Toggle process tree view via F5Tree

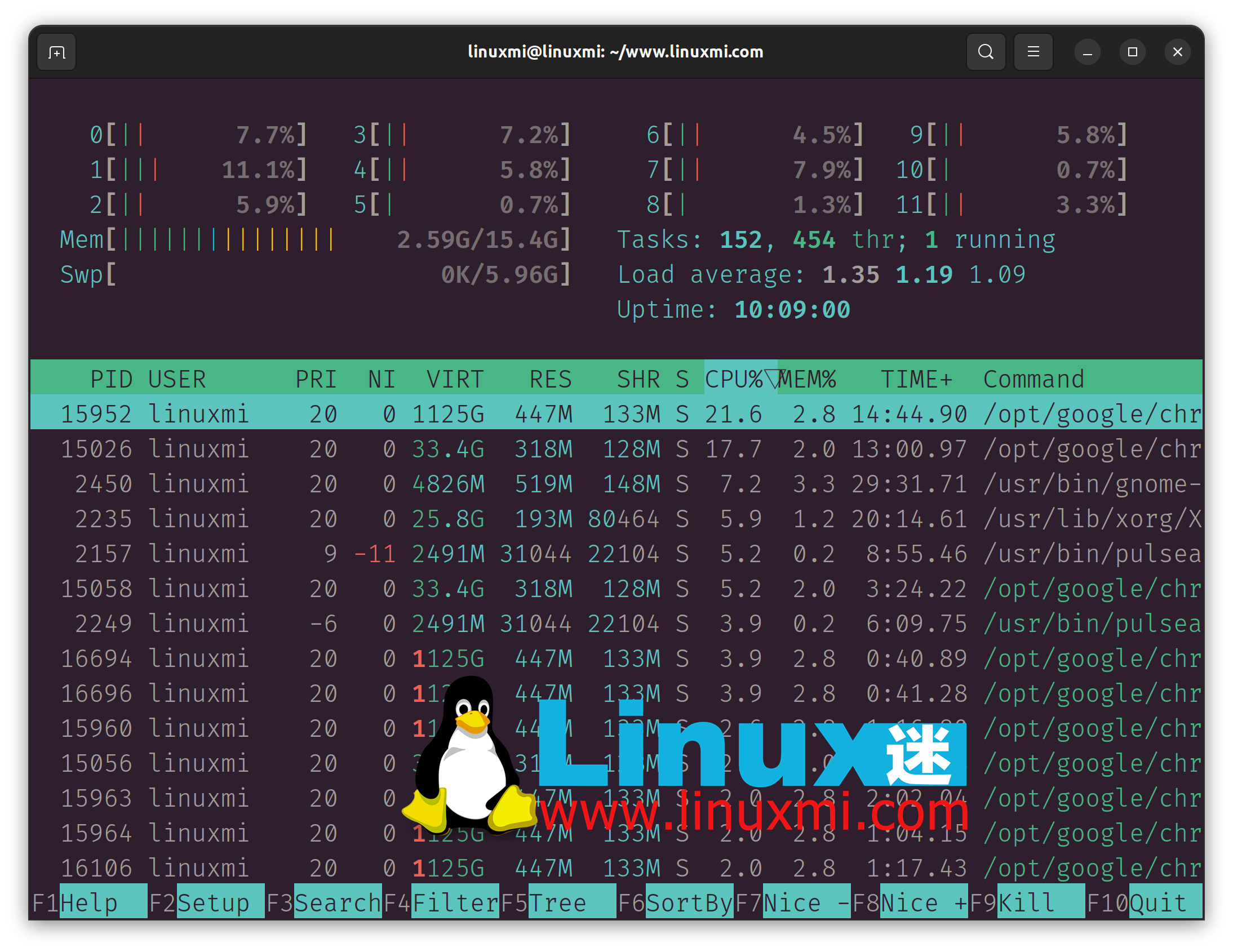[x=556, y=903]
